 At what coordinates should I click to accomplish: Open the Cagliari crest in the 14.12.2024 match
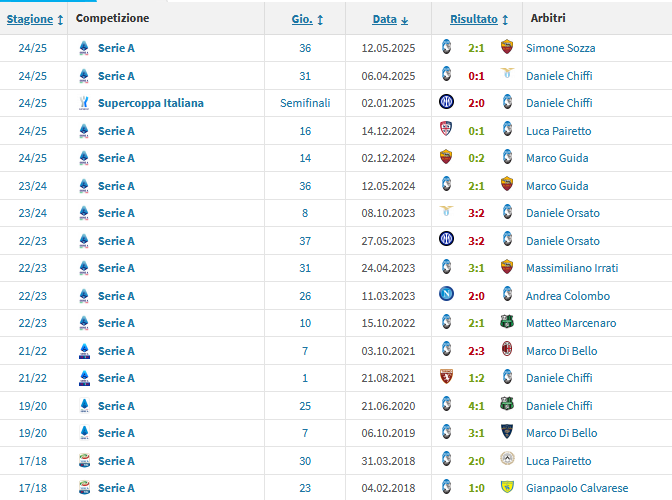(446, 130)
